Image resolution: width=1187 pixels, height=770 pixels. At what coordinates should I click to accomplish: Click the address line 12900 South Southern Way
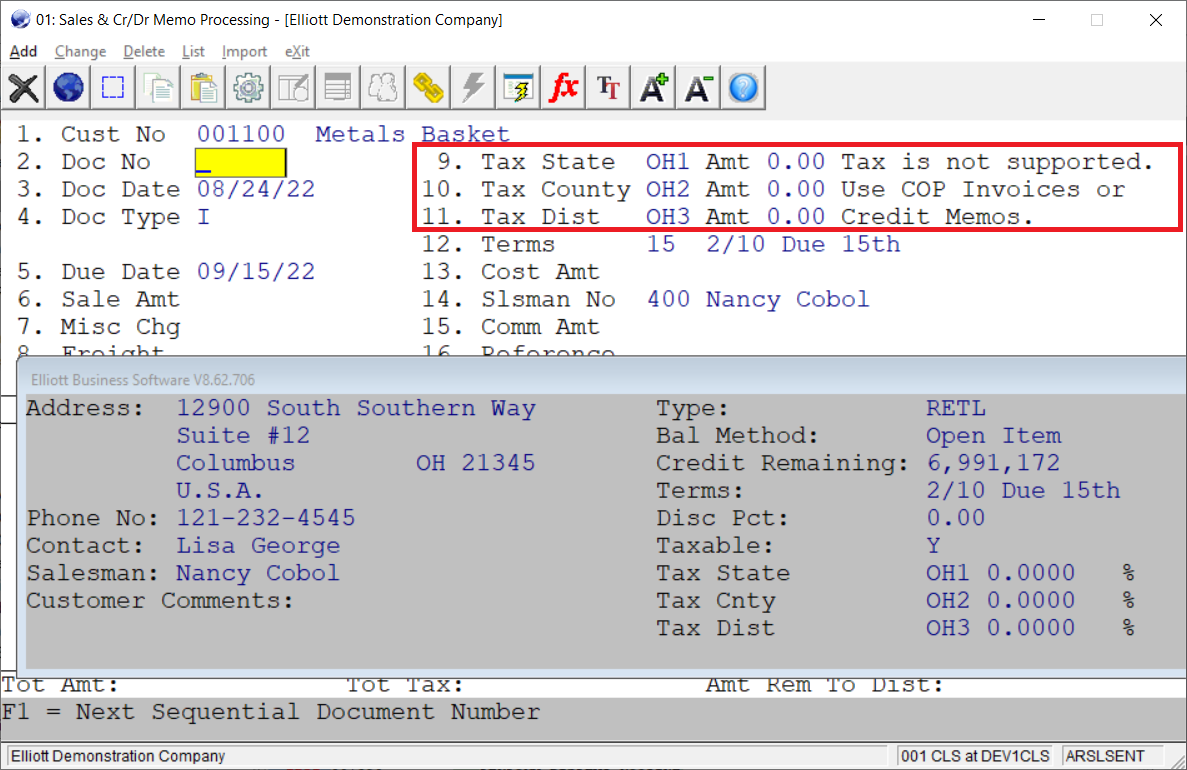tap(356, 408)
